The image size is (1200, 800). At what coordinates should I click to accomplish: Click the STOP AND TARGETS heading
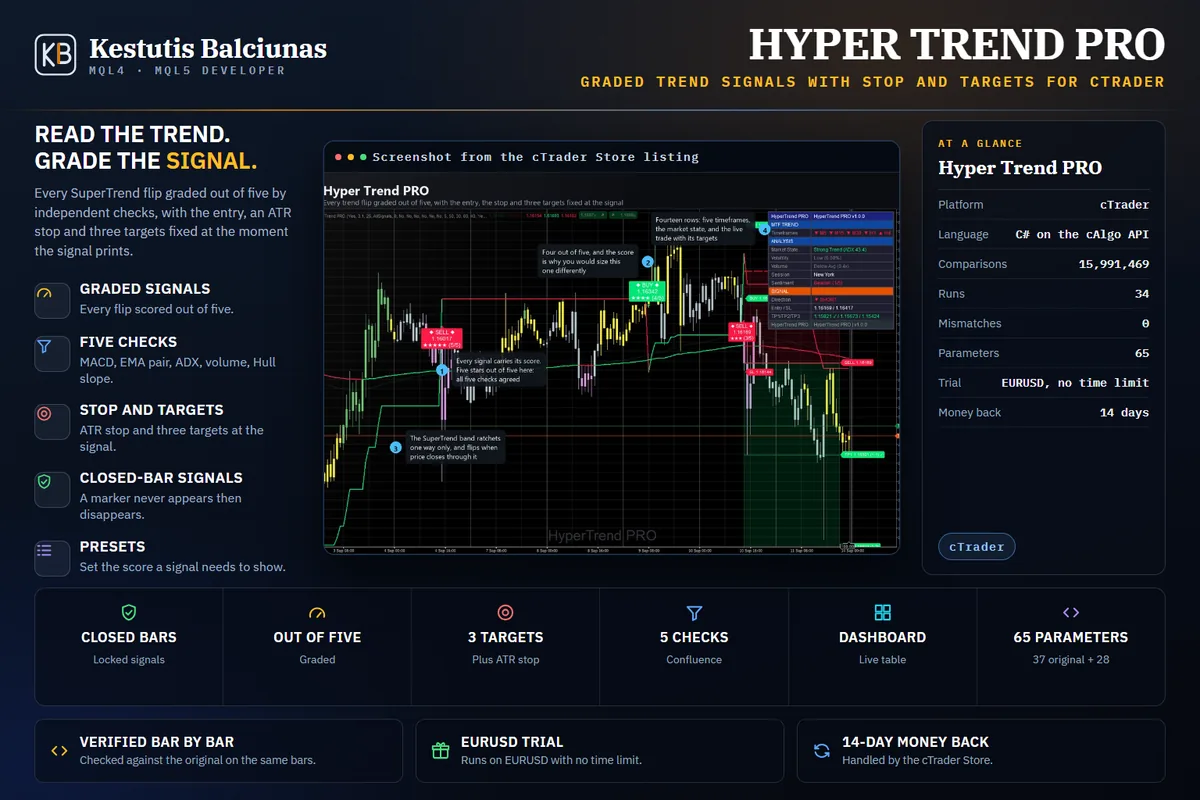(152, 410)
